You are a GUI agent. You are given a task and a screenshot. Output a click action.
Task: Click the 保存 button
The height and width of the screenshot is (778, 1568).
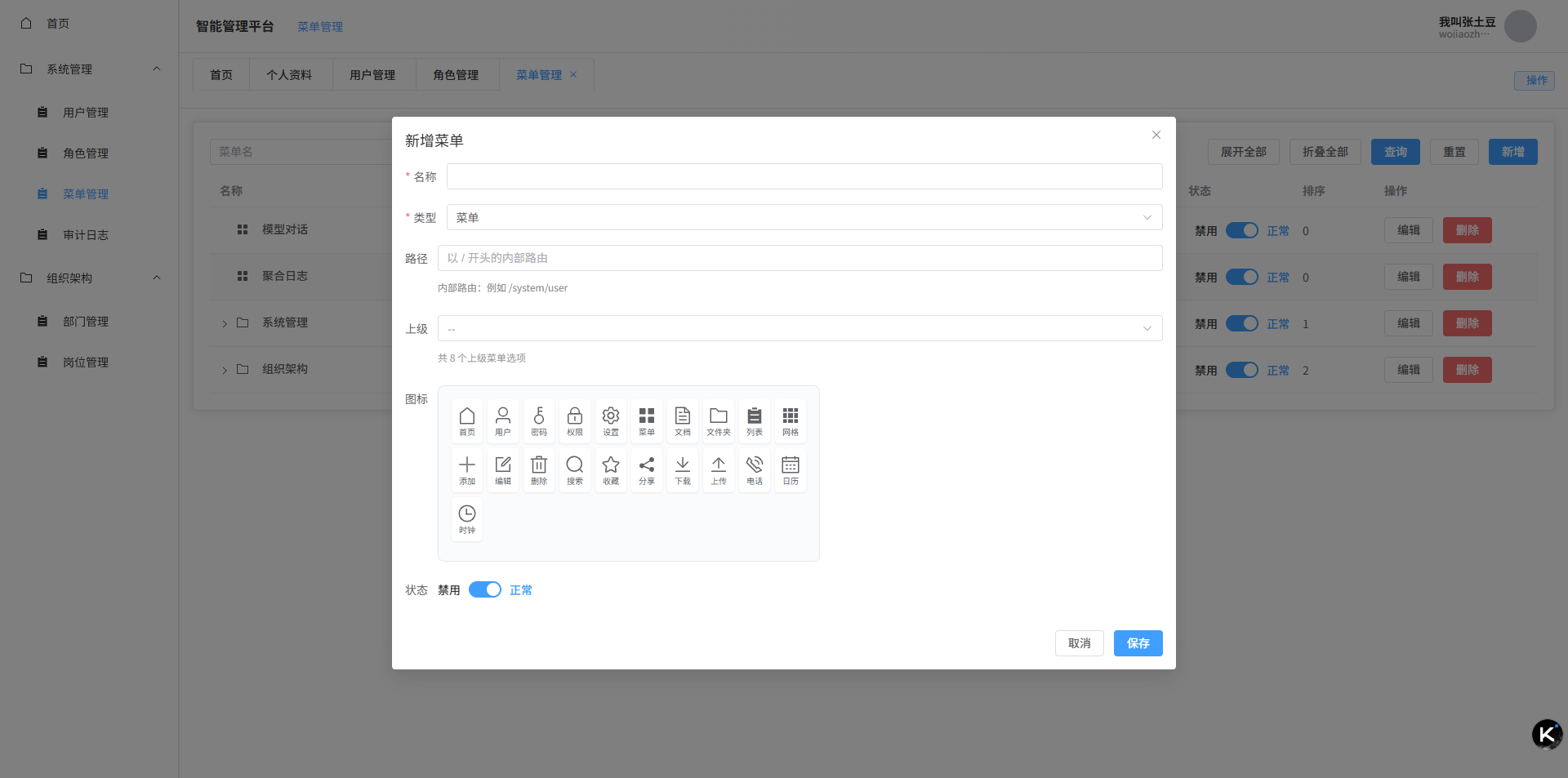[1138, 643]
